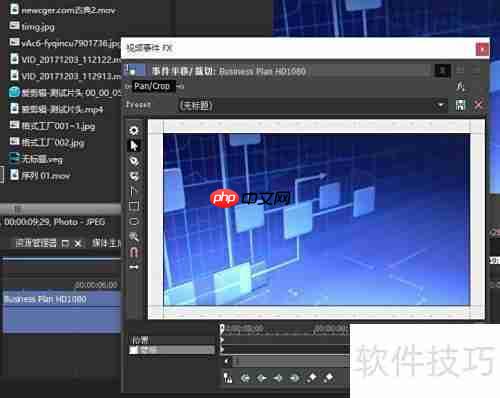Select Business Plan HD1080 timeline event
The image size is (500, 398).
click(x=62, y=312)
